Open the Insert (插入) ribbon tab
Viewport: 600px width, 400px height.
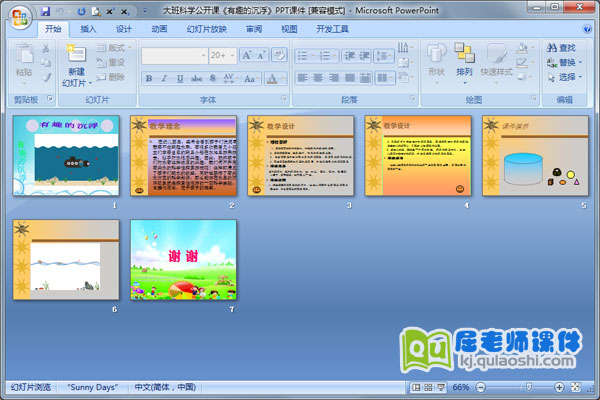coord(89,29)
